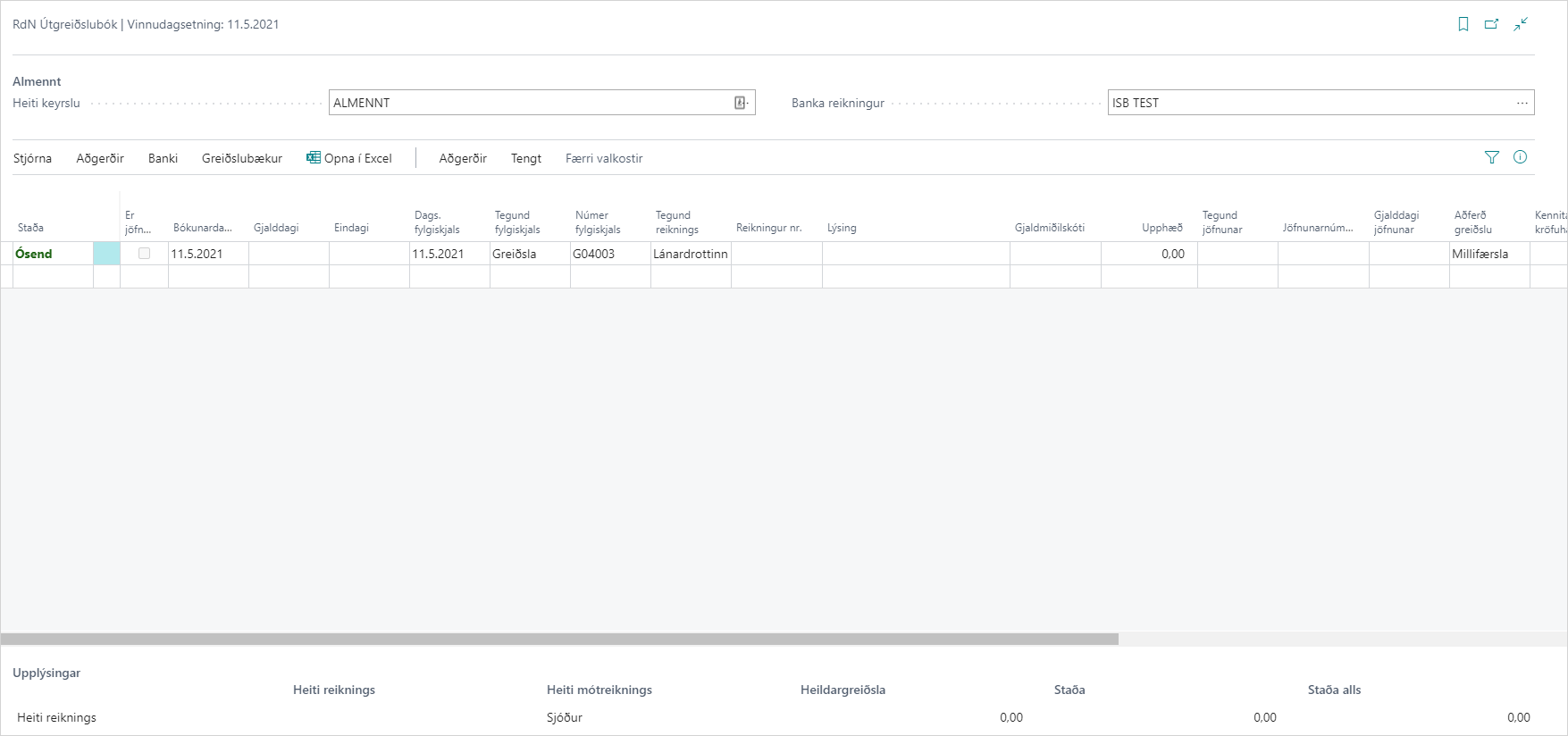Image resolution: width=1568 pixels, height=736 pixels.
Task: Open the Banki menu
Action: 163,158
